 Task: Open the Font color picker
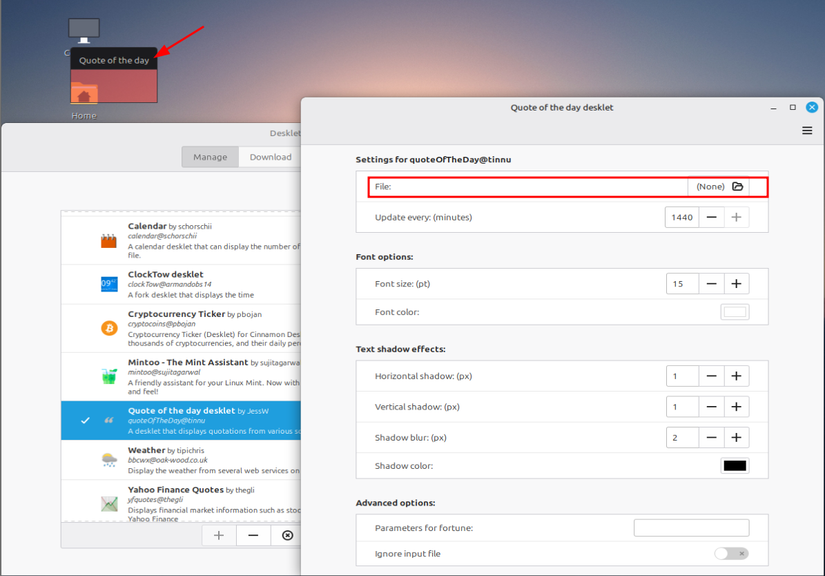click(x=736, y=313)
